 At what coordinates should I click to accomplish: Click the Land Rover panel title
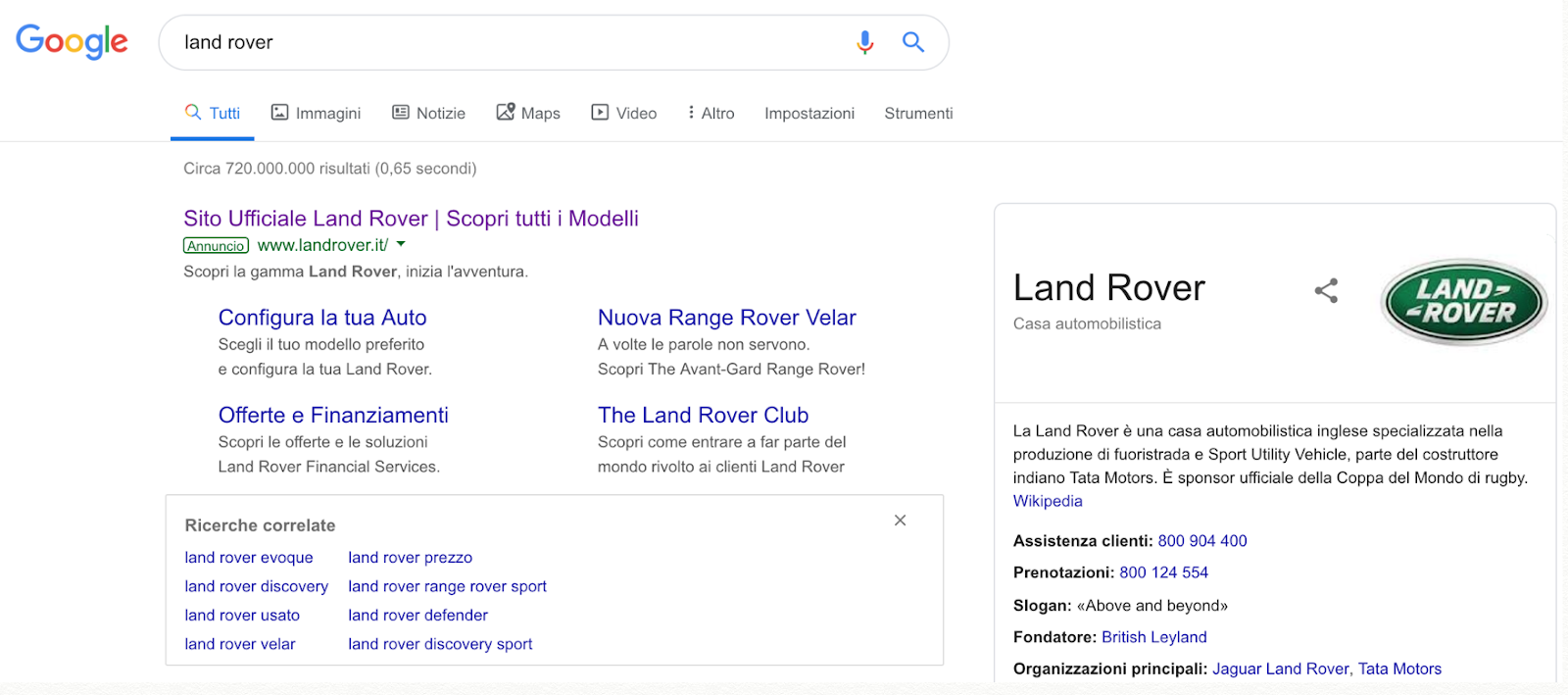click(1109, 288)
